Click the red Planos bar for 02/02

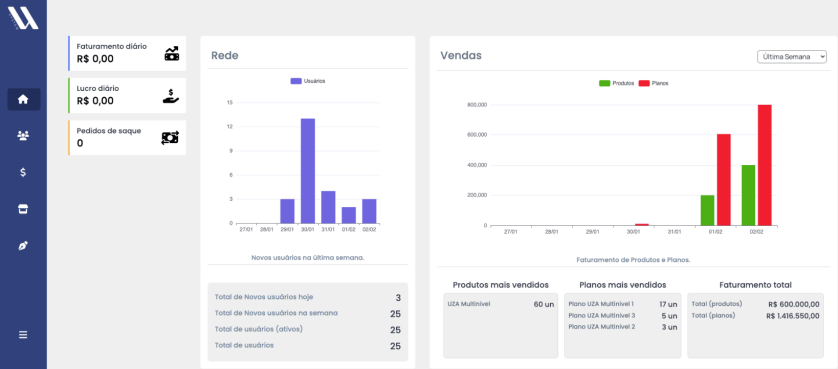[764, 165]
